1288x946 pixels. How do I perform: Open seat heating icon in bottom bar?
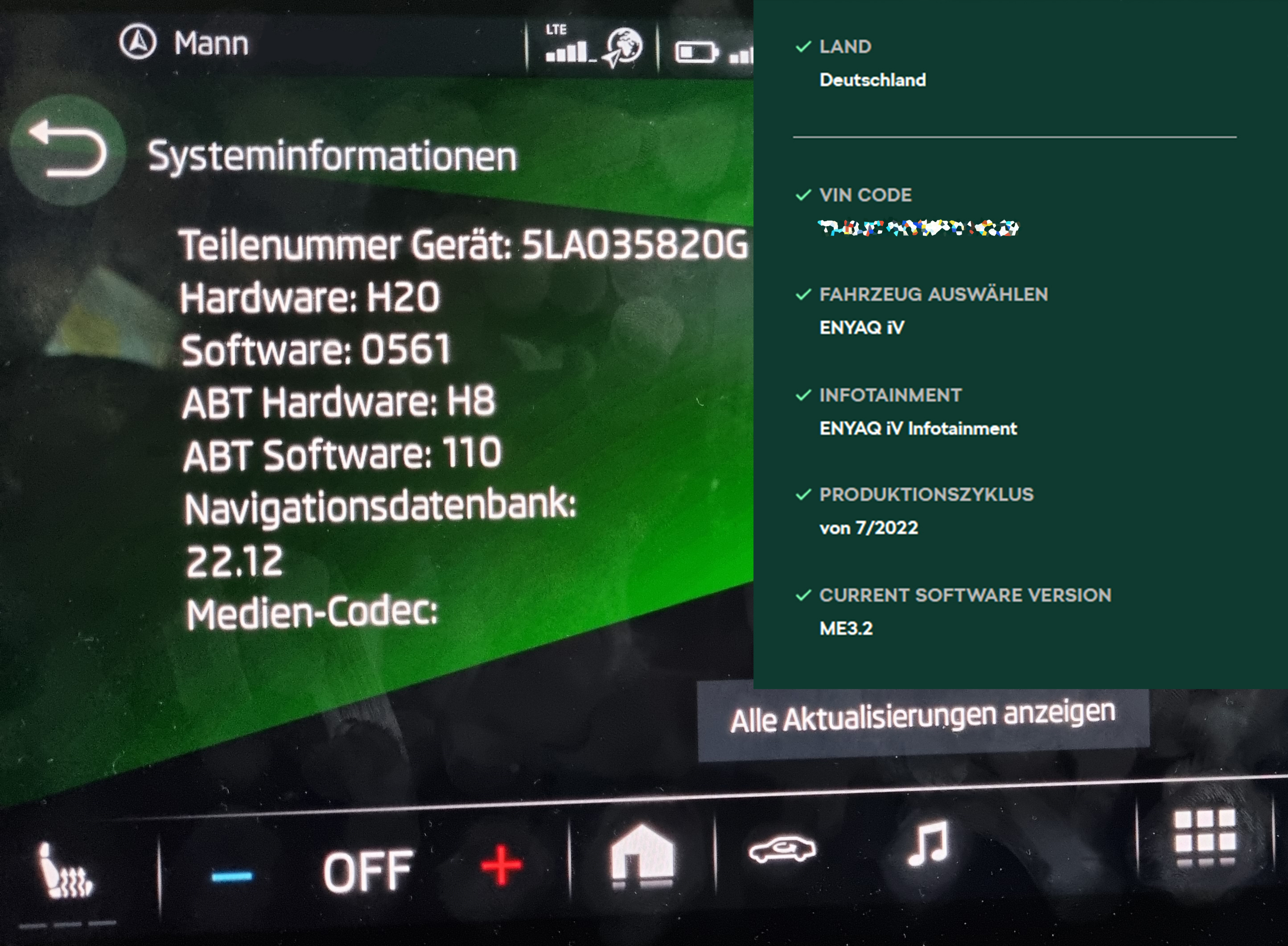[x=65, y=871]
